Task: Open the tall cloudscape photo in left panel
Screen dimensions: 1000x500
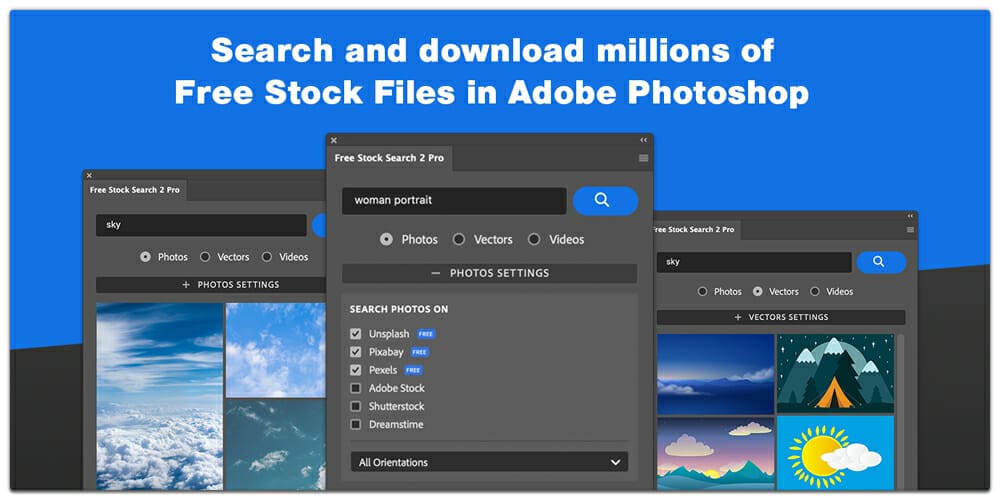Action: pyautogui.click(x=159, y=396)
